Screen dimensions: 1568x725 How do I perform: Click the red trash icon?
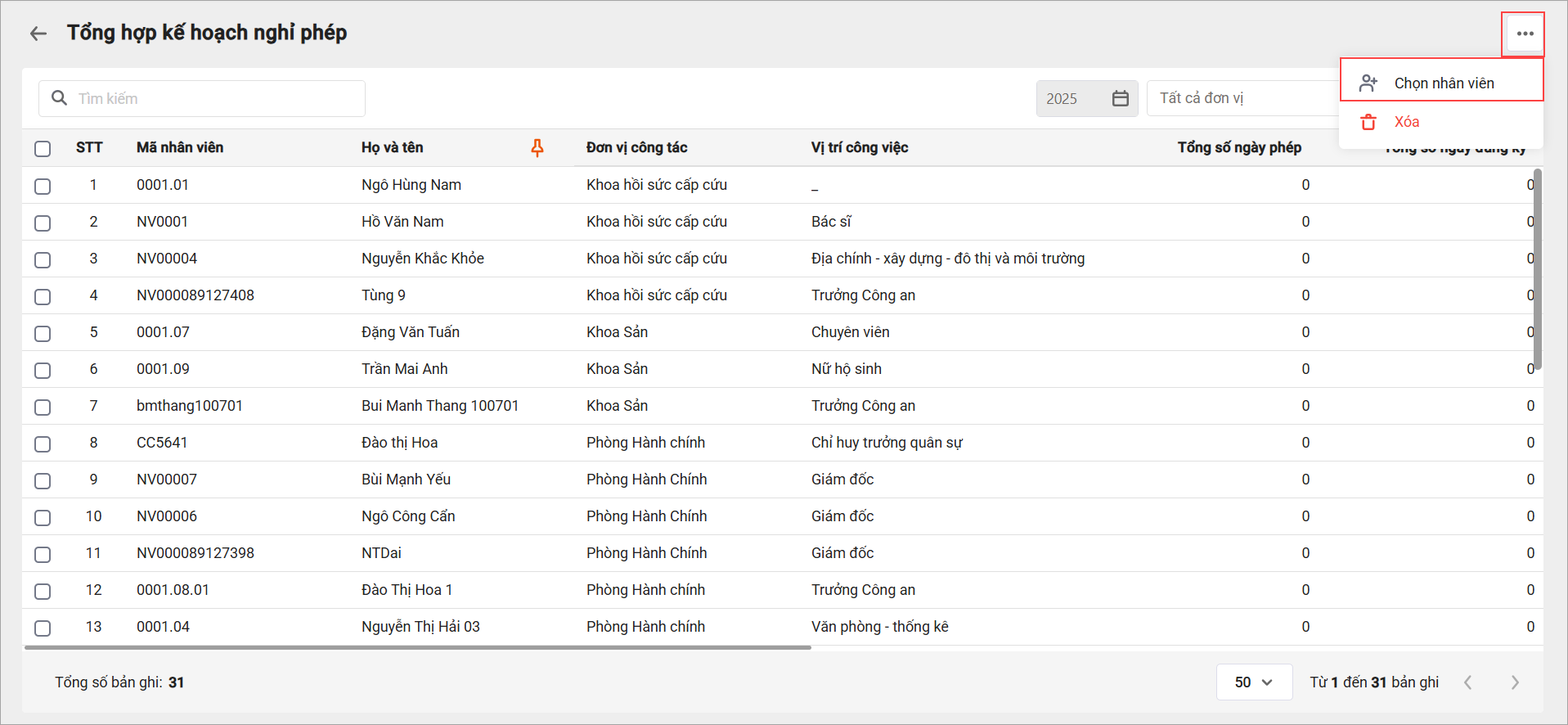pyautogui.click(x=1368, y=122)
